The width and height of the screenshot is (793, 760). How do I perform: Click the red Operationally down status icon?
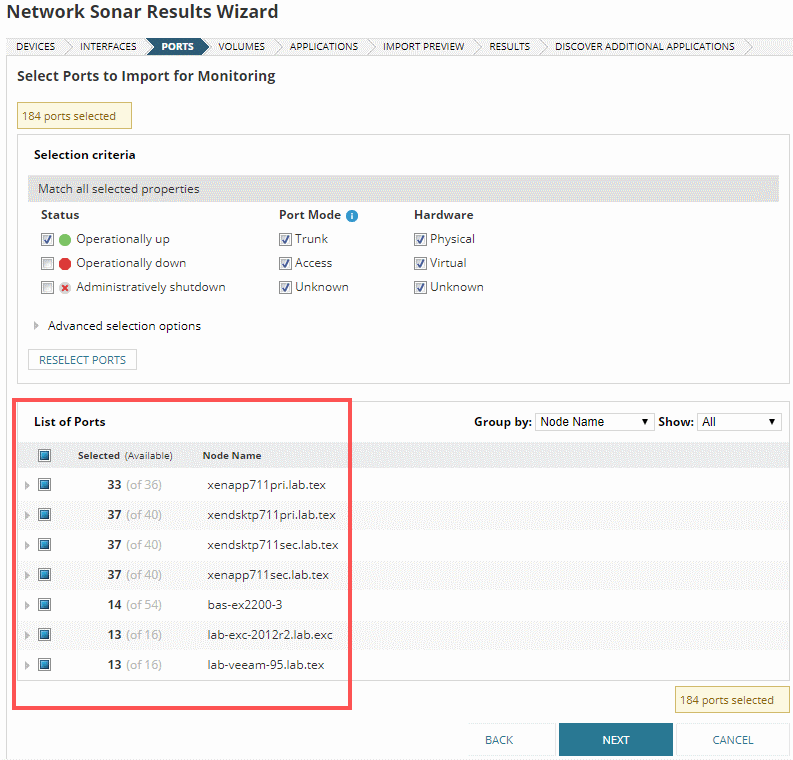(x=65, y=264)
